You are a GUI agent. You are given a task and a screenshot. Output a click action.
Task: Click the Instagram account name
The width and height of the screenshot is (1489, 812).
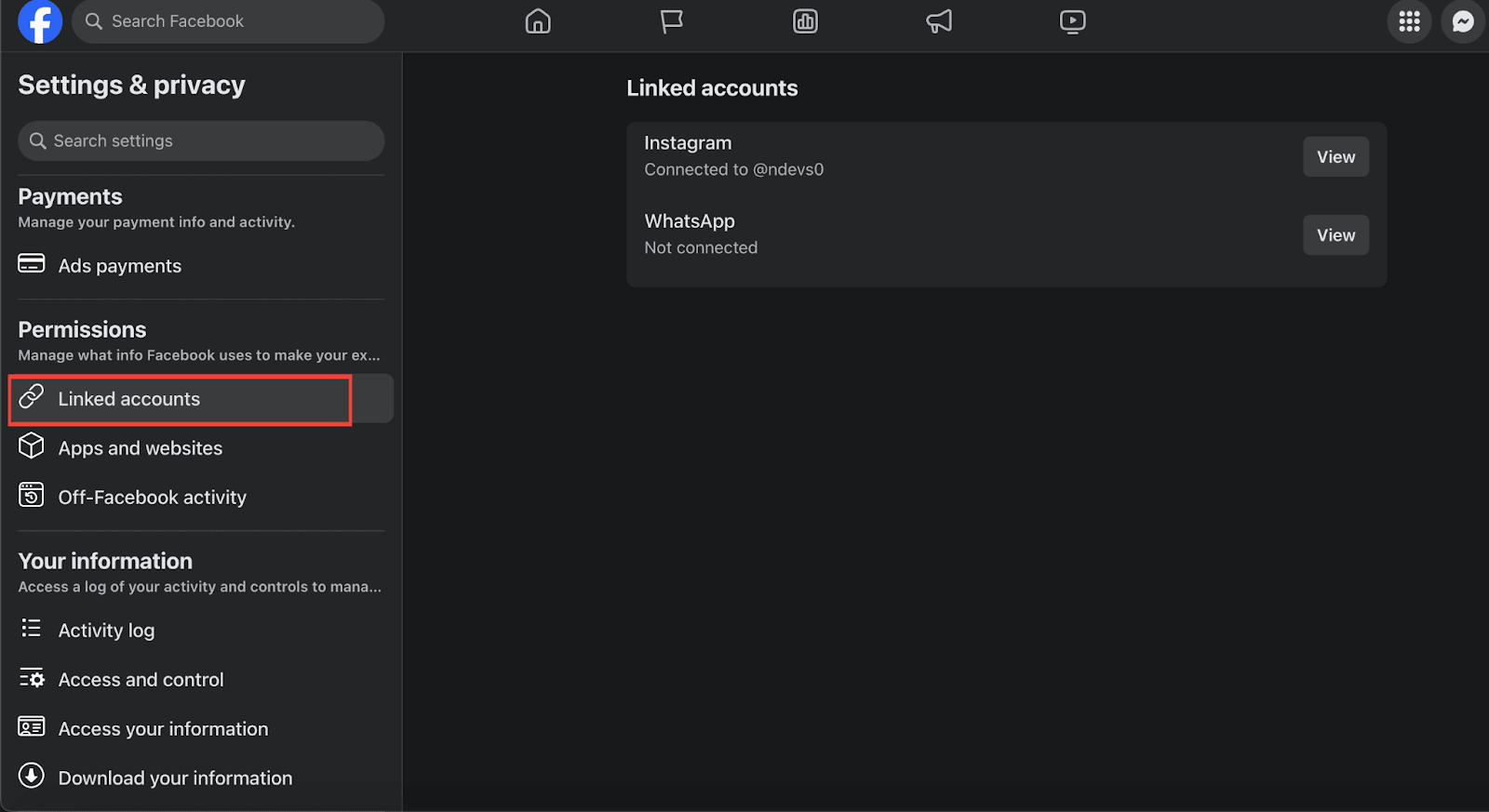click(x=688, y=143)
